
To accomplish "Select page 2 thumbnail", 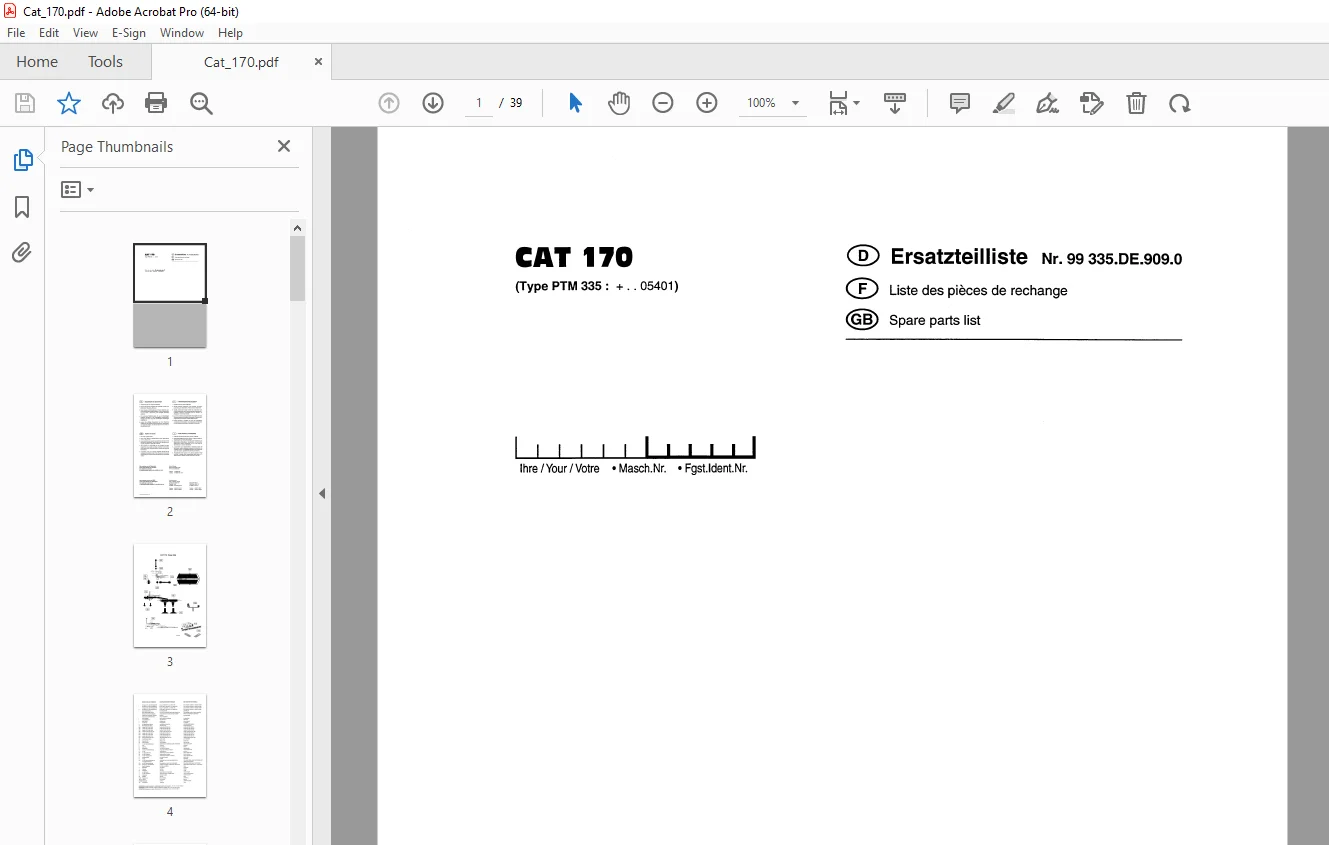I will pos(170,446).
